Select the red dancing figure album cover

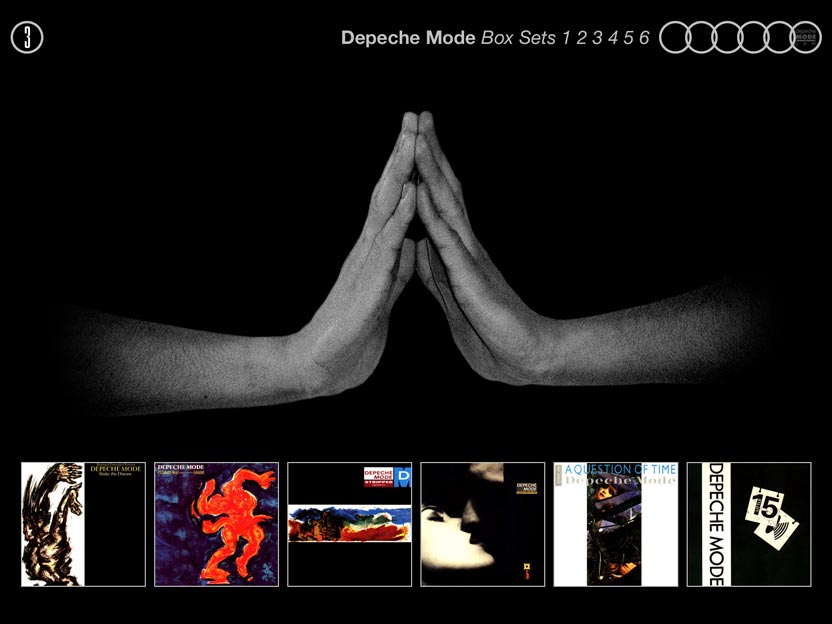point(216,524)
